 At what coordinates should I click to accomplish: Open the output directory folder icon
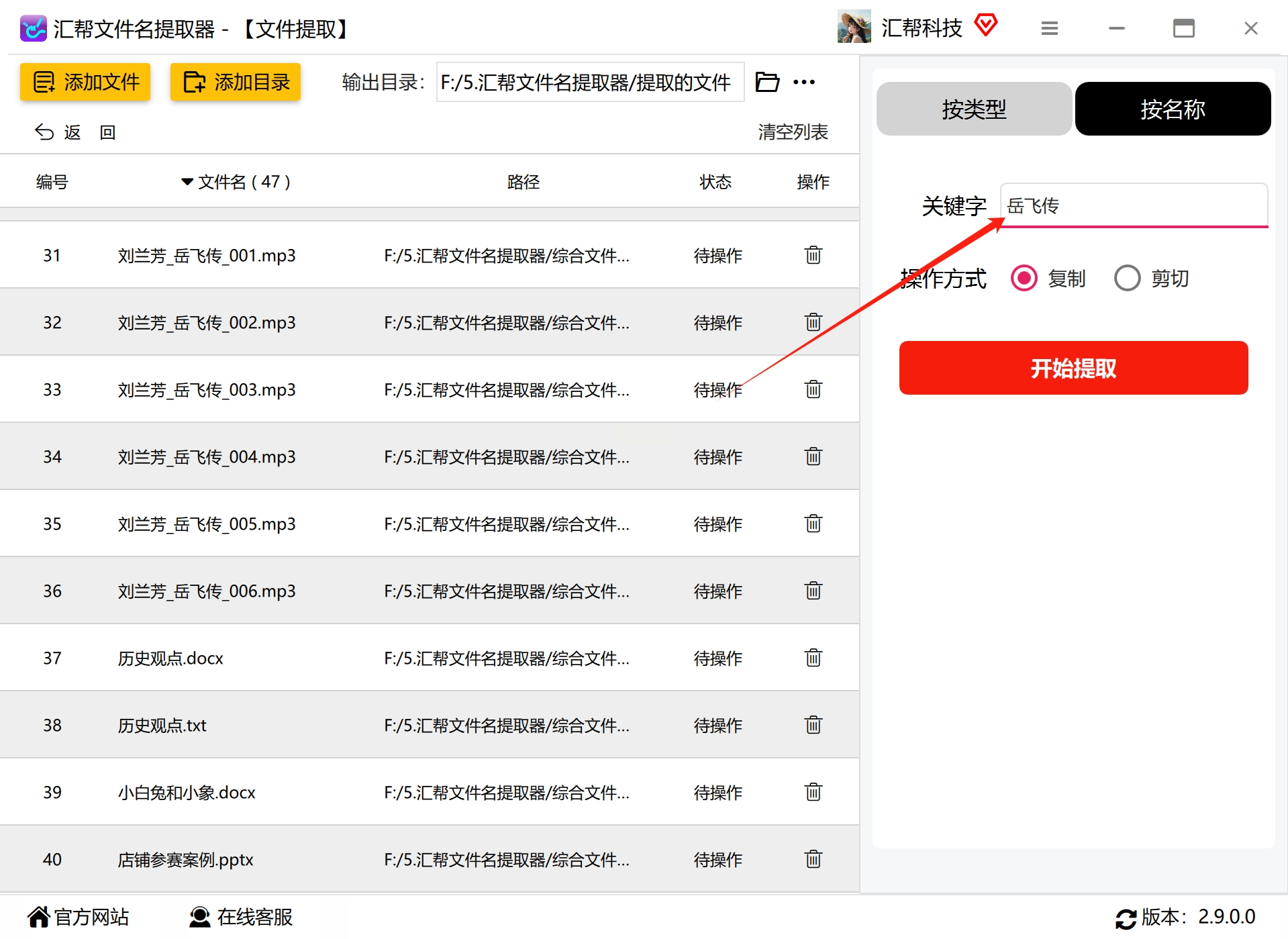click(767, 82)
